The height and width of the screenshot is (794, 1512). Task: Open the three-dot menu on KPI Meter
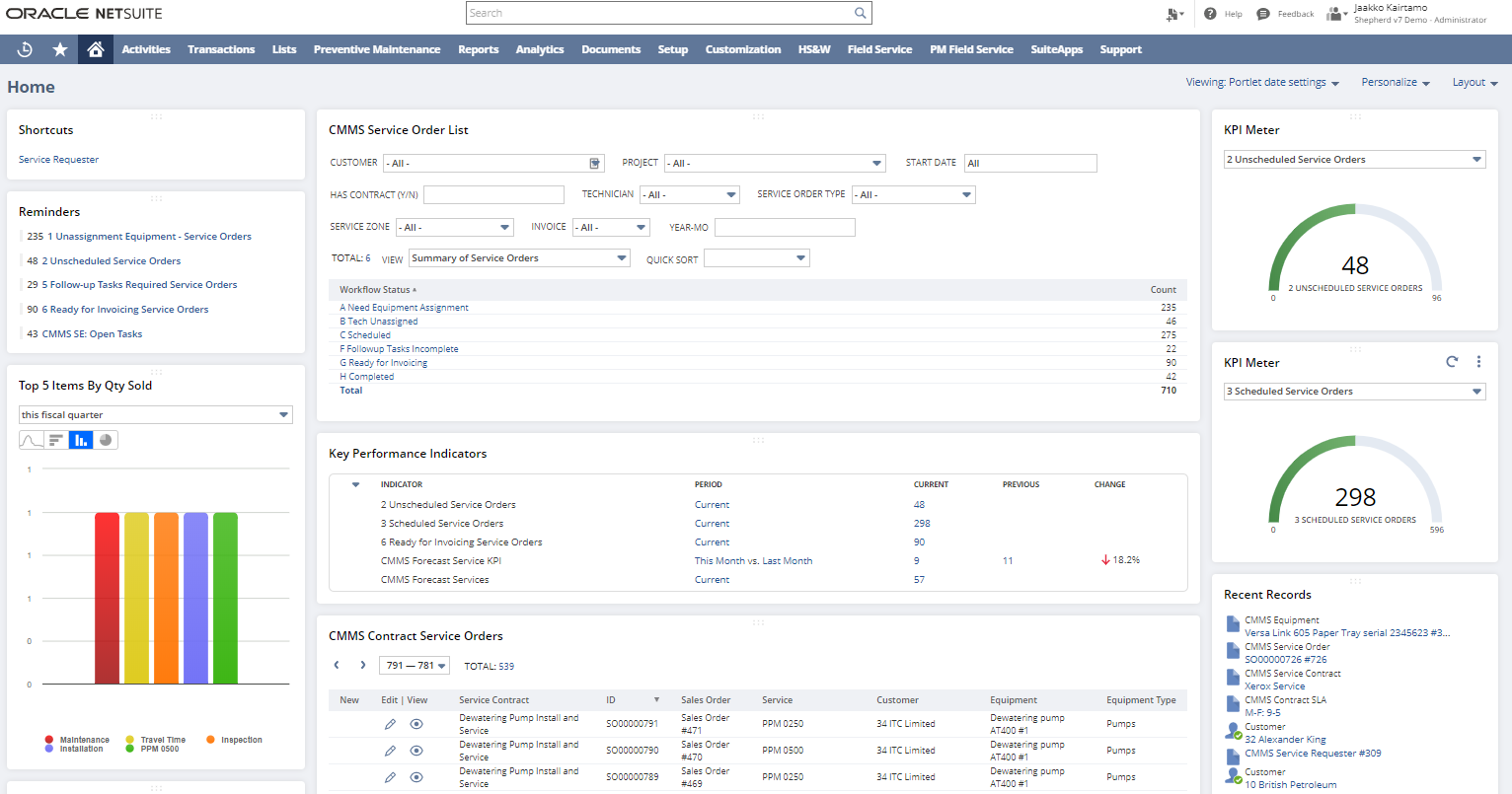1478,362
